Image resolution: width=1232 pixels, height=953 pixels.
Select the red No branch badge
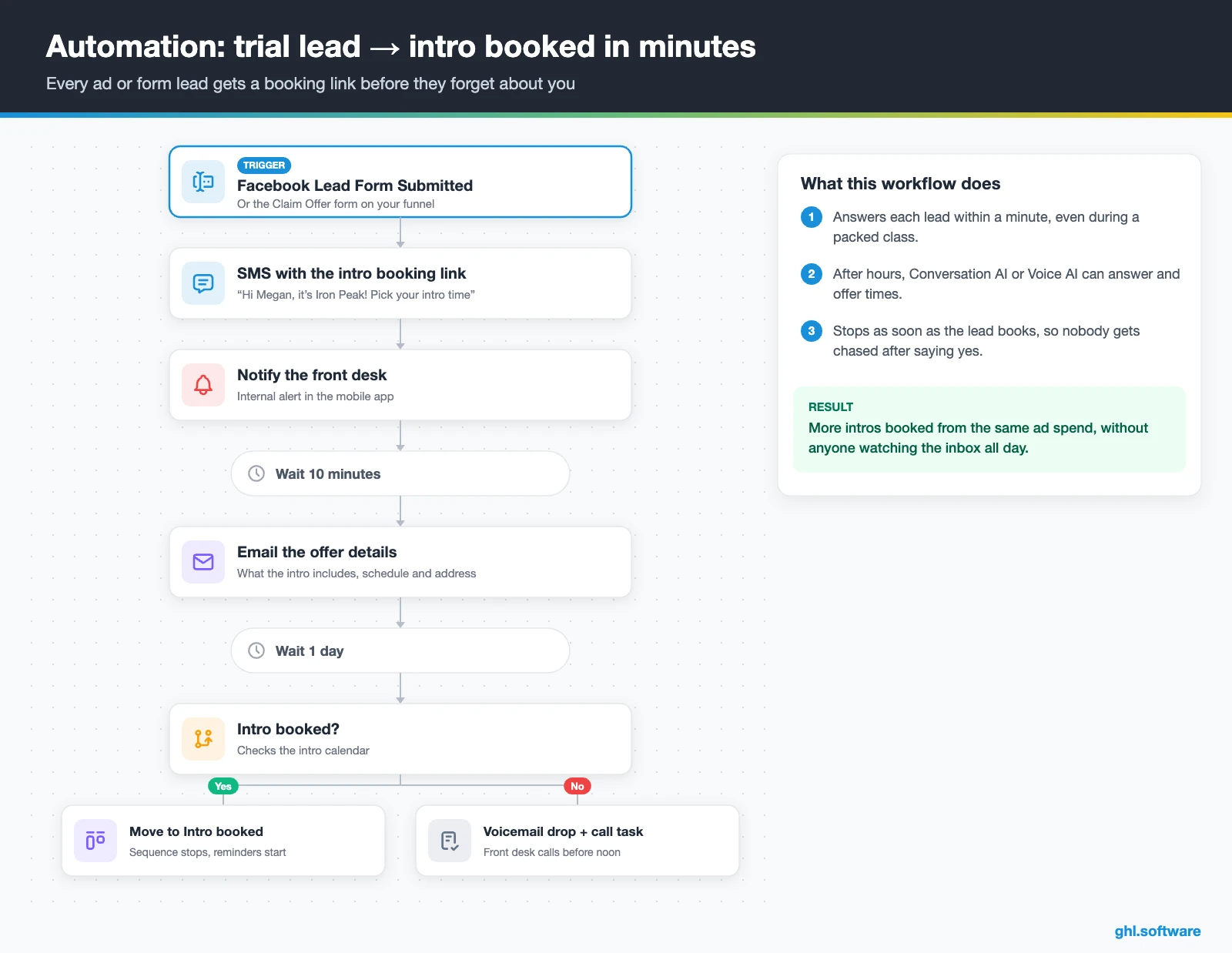click(x=577, y=786)
